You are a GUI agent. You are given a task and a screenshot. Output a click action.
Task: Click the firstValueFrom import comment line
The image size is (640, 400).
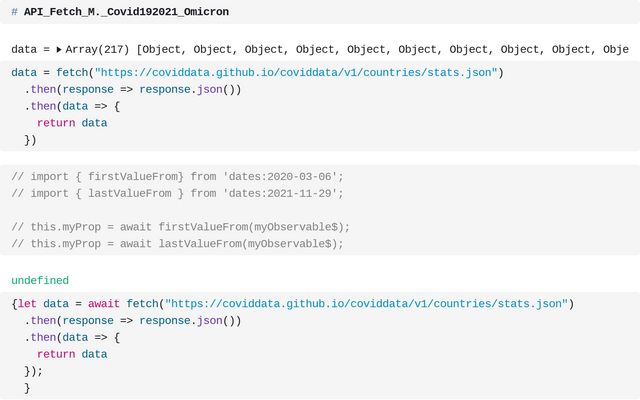tap(178, 176)
